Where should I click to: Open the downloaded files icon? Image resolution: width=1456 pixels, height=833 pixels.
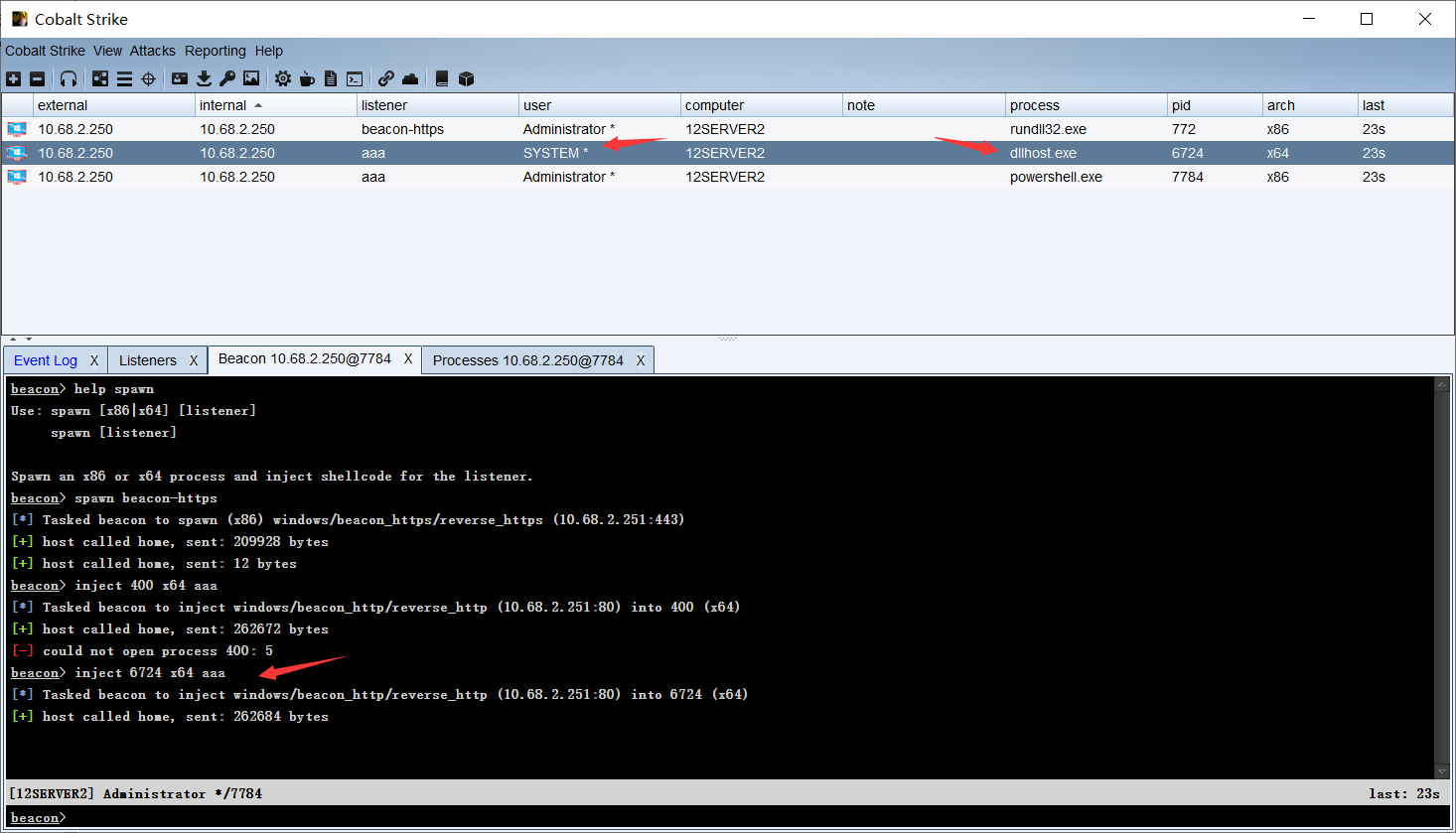204,78
